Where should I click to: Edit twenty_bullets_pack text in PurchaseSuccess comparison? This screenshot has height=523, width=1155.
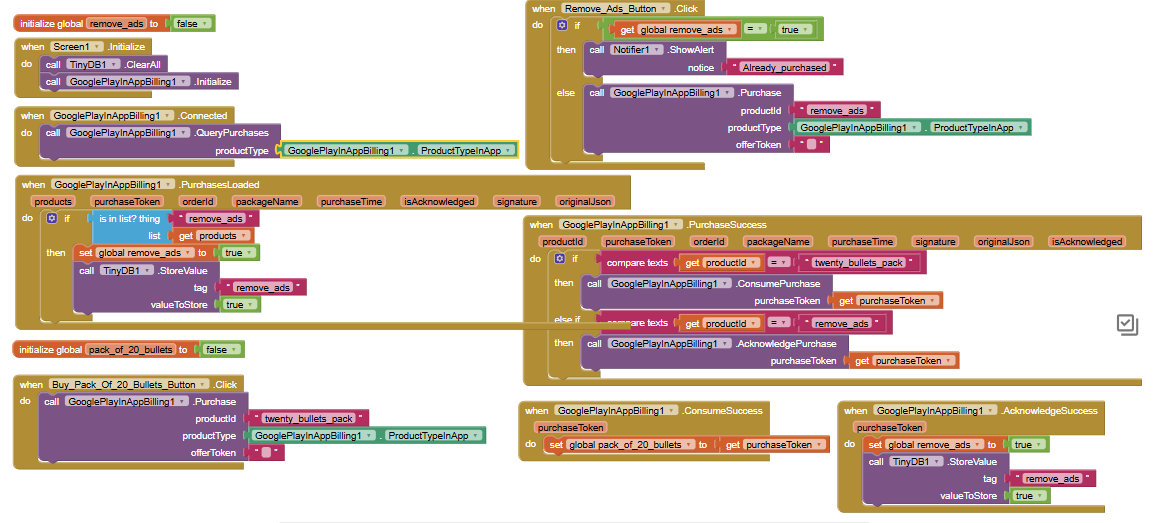[858, 262]
